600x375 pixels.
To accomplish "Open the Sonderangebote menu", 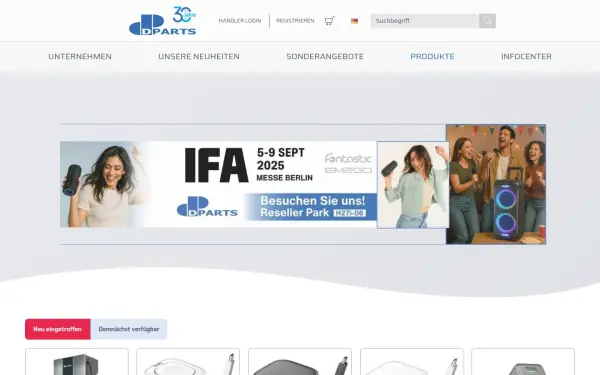I will pos(325,56).
